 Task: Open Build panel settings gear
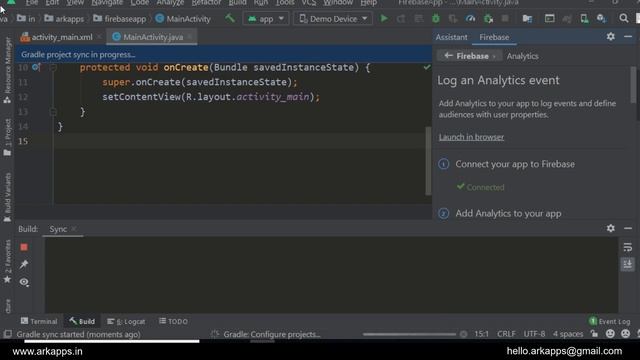pyautogui.click(x=611, y=228)
